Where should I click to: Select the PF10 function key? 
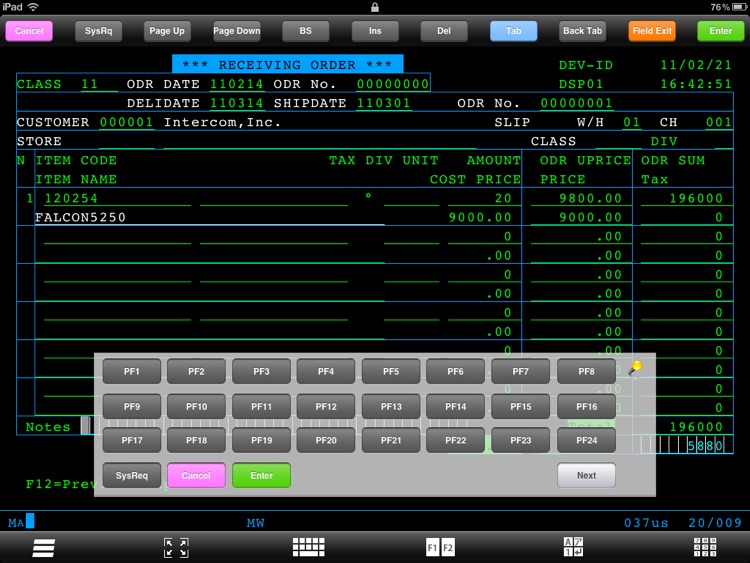click(196, 407)
